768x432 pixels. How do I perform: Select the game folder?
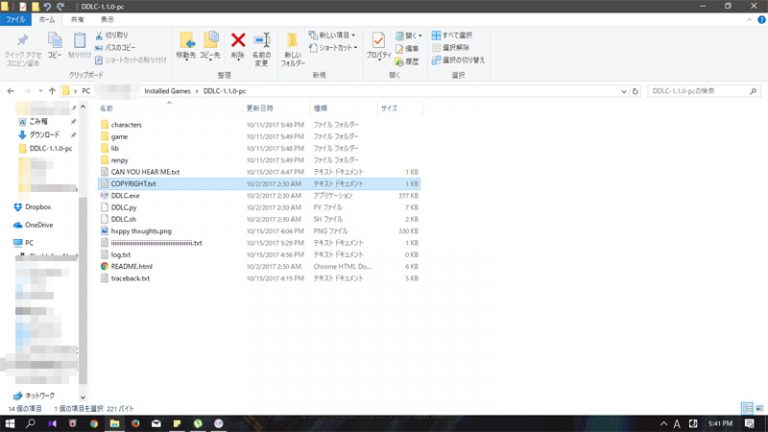coord(119,137)
